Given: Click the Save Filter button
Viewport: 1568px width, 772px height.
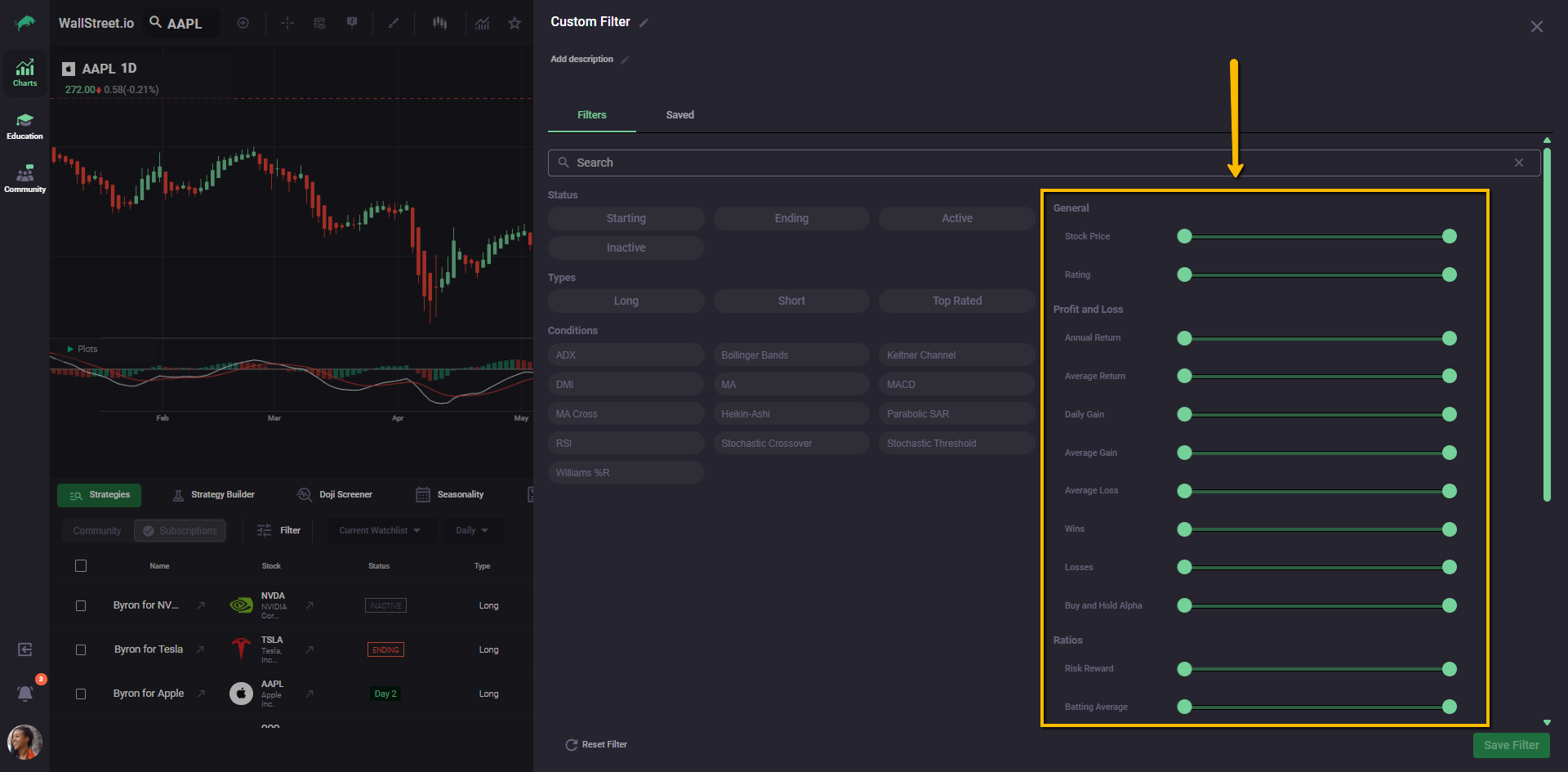Looking at the screenshot, I should tap(1510, 745).
